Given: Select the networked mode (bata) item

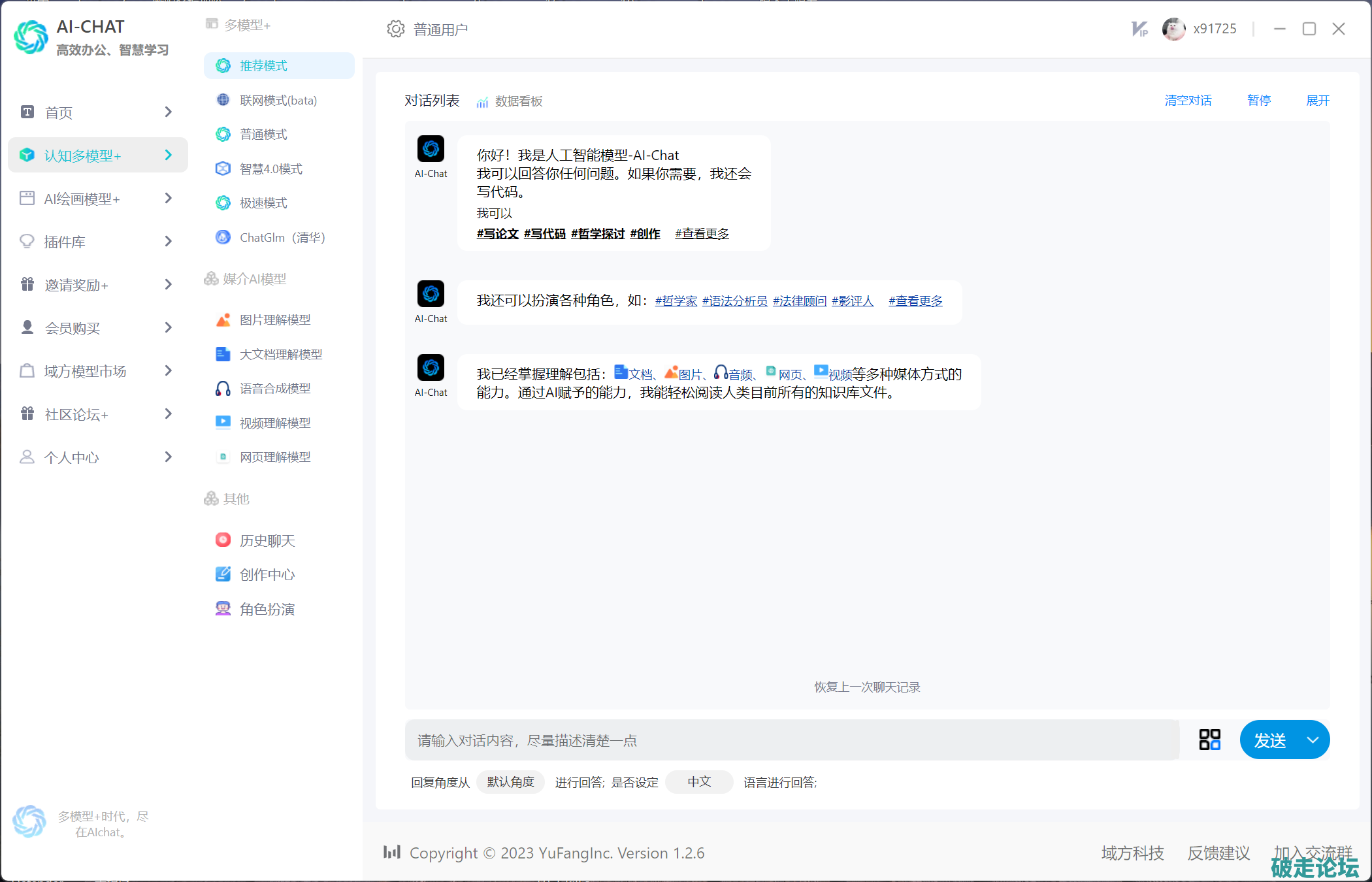Looking at the screenshot, I should (278, 100).
